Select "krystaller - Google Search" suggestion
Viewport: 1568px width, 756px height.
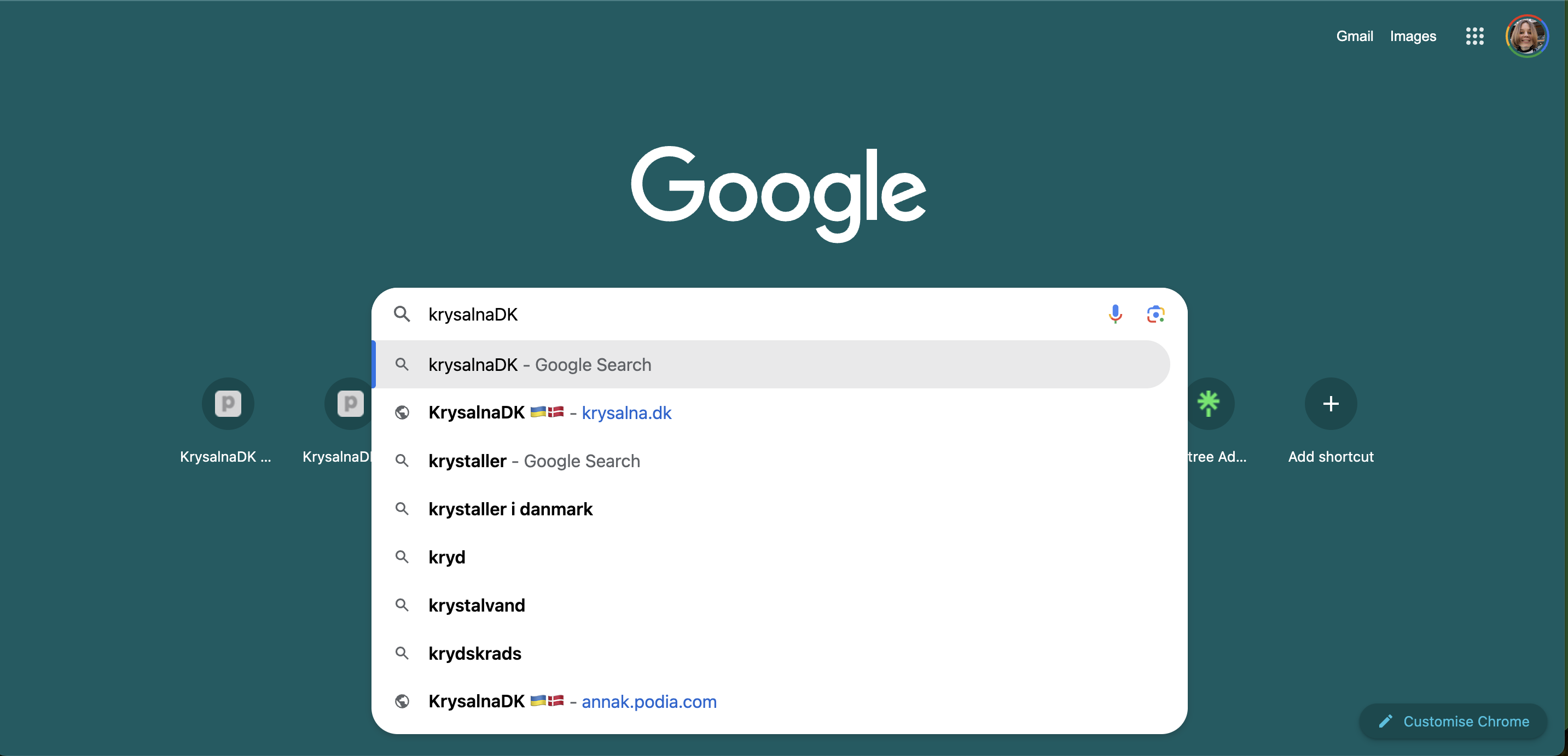pos(534,461)
